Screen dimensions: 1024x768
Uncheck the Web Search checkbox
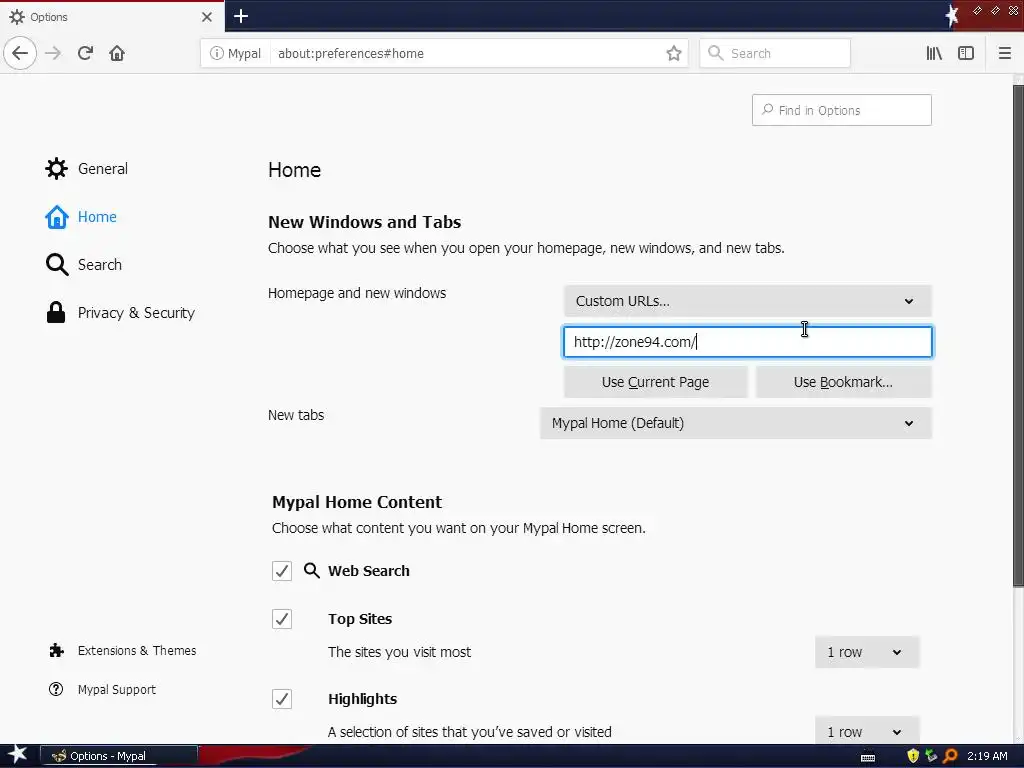click(282, 571)
